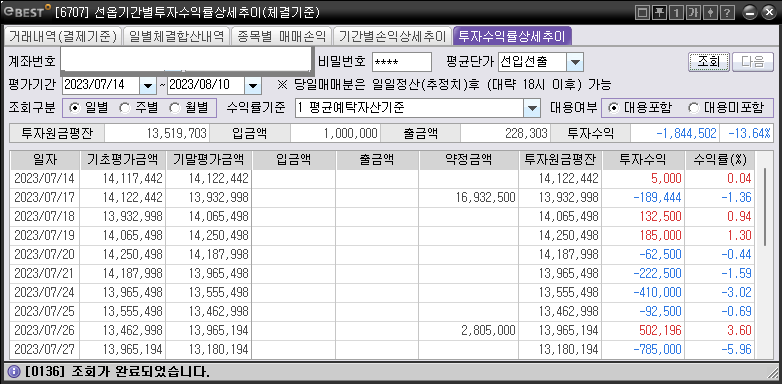Click the summary 출금액 value 228,303
The width and height of the screenshot is (782, 384).
pos(528,134)
